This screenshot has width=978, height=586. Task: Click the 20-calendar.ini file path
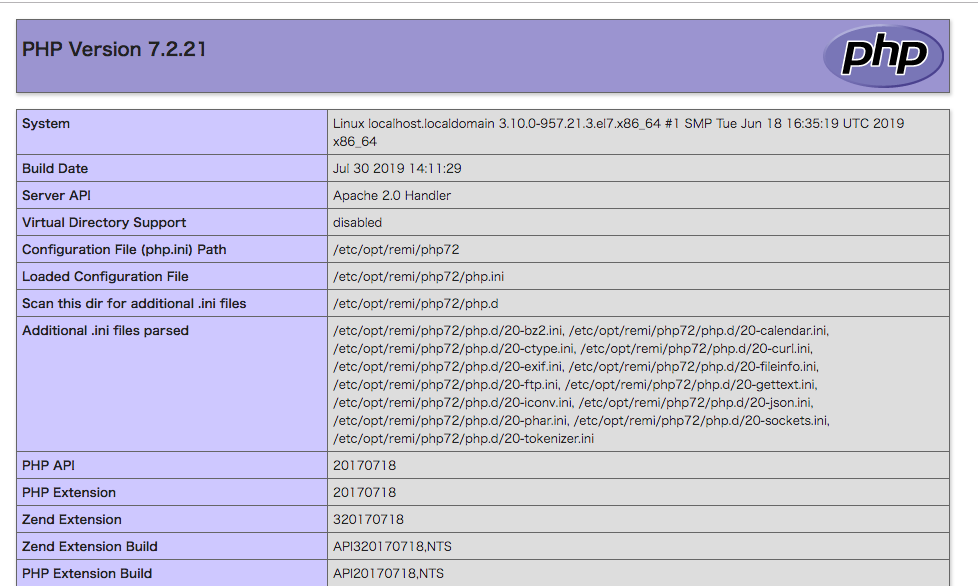pos(698,330)
